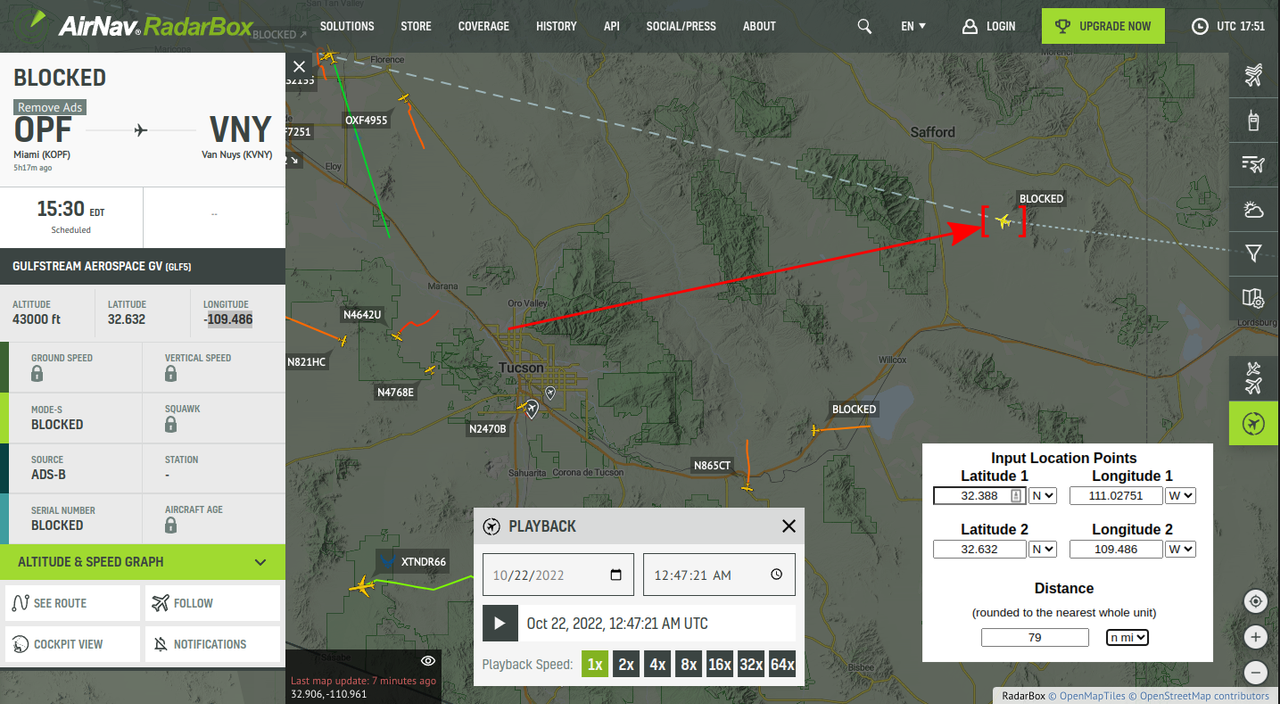The width and height of the screenshot is (1280, 704).
Task: Open the Coverage menu item
Action: 484,26
